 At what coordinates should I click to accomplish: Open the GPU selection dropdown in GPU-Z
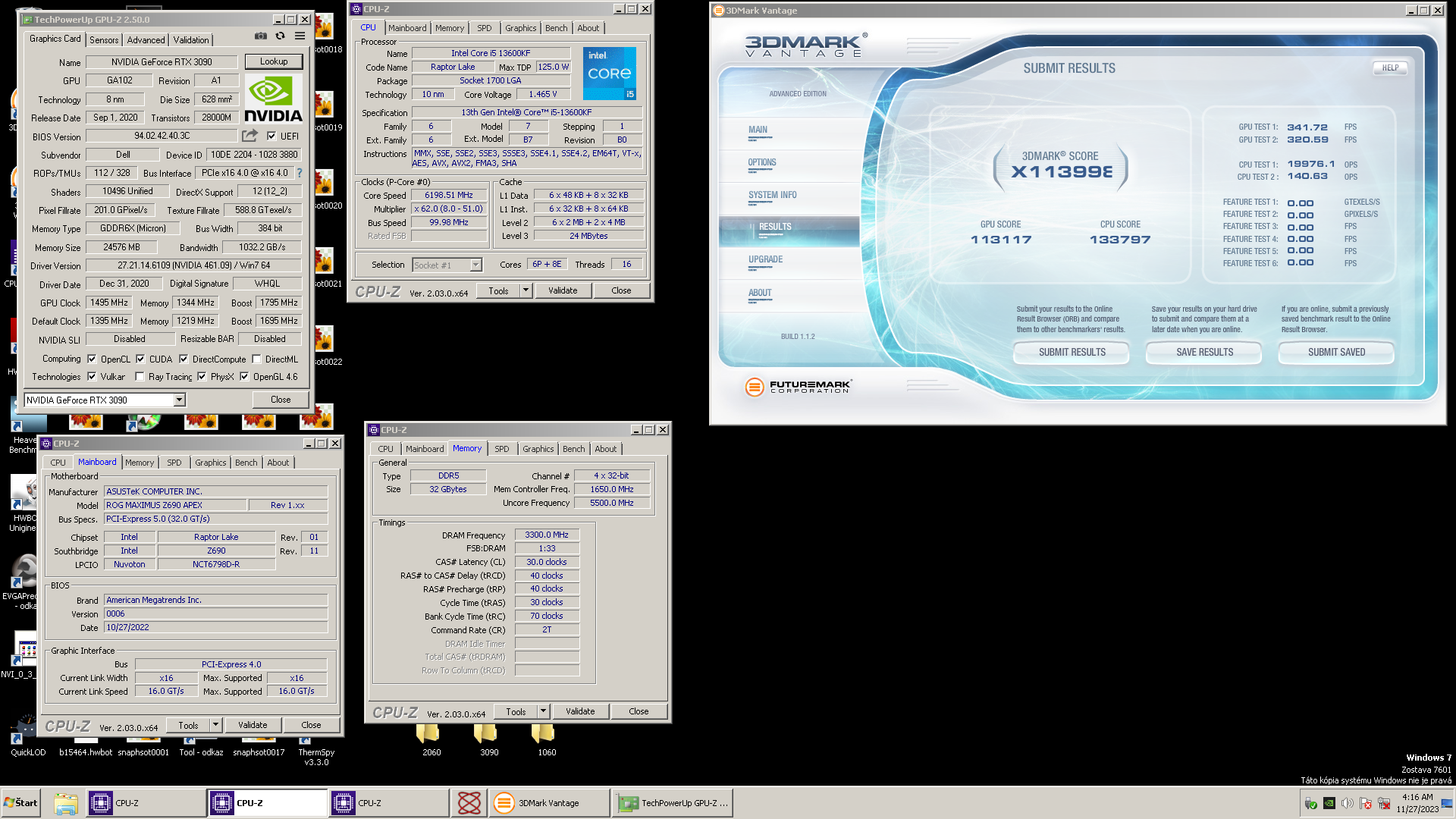(180, 400)
